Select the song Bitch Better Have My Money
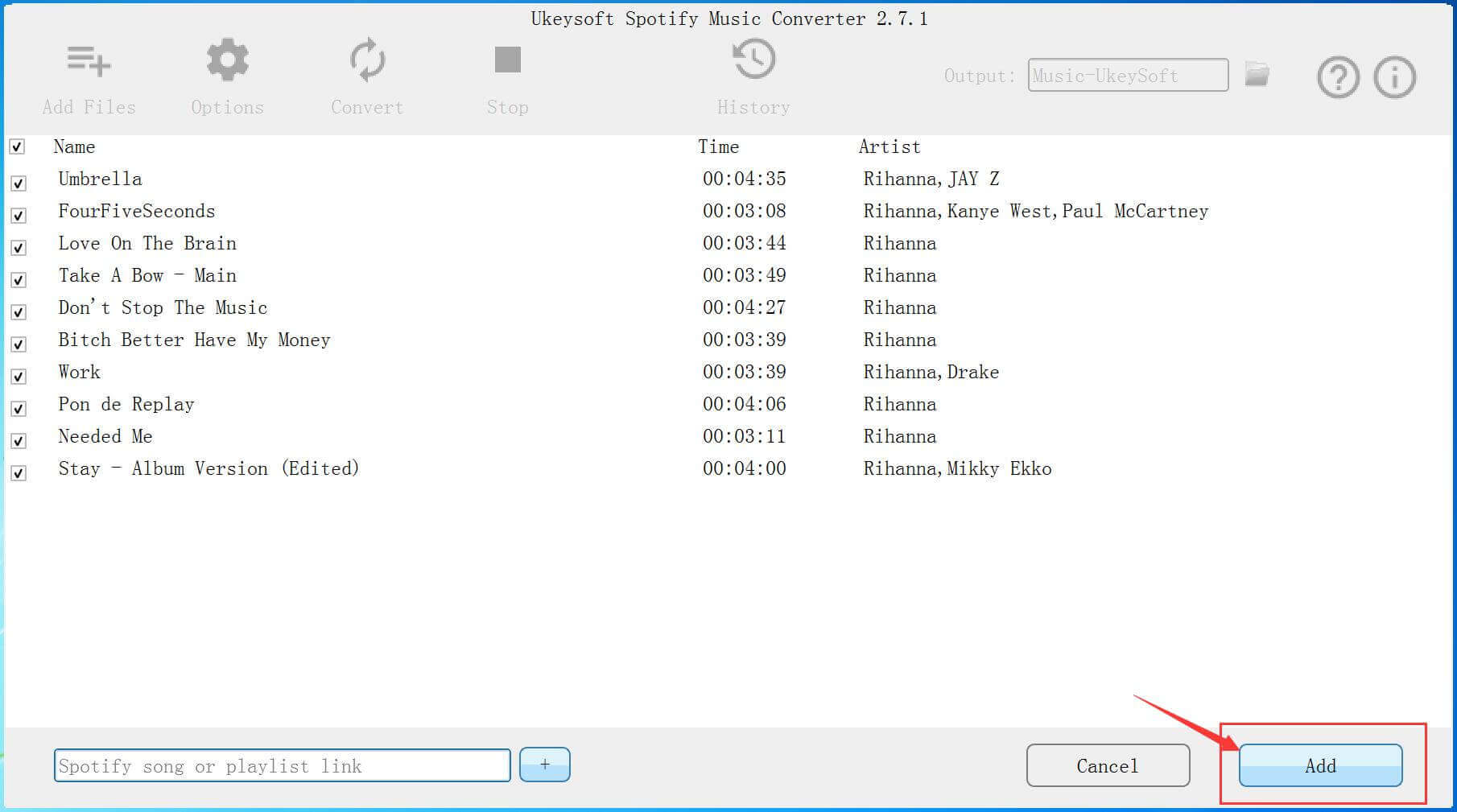Viewport: 1457px width, 812px height. (194, 340)
